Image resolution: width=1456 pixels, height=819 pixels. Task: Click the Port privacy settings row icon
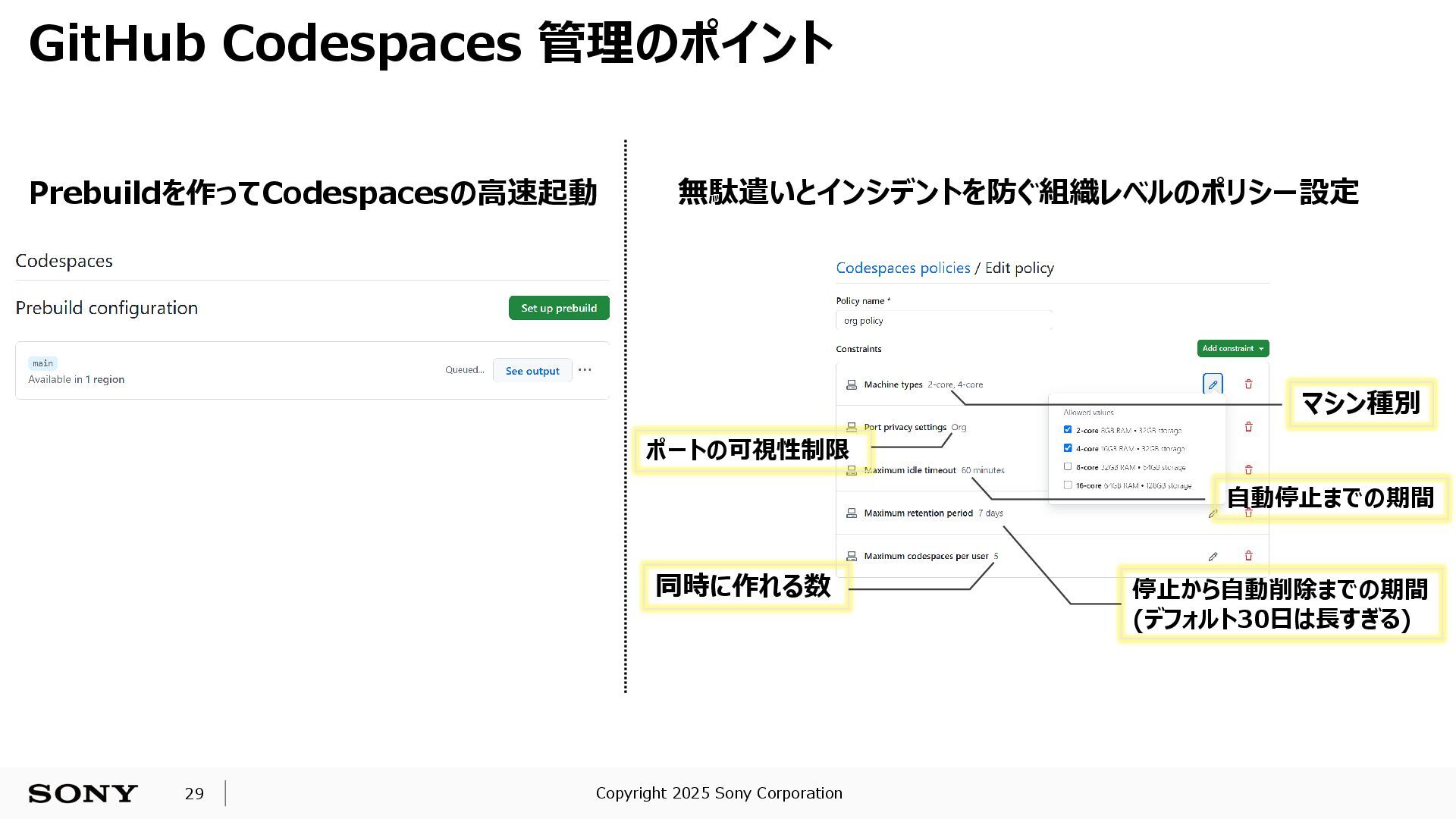point(851,428)
